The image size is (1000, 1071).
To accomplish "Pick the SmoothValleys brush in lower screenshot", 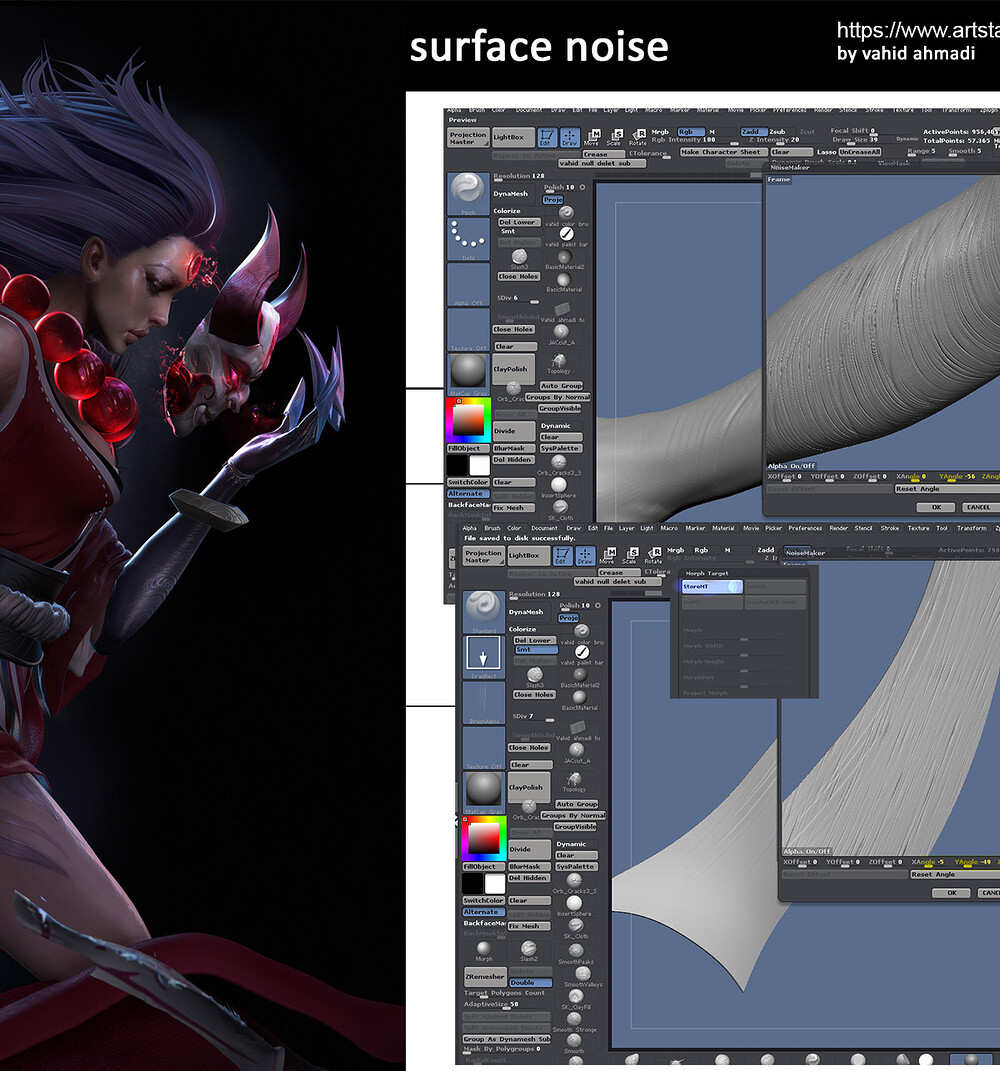I will [x=583, y=975].
